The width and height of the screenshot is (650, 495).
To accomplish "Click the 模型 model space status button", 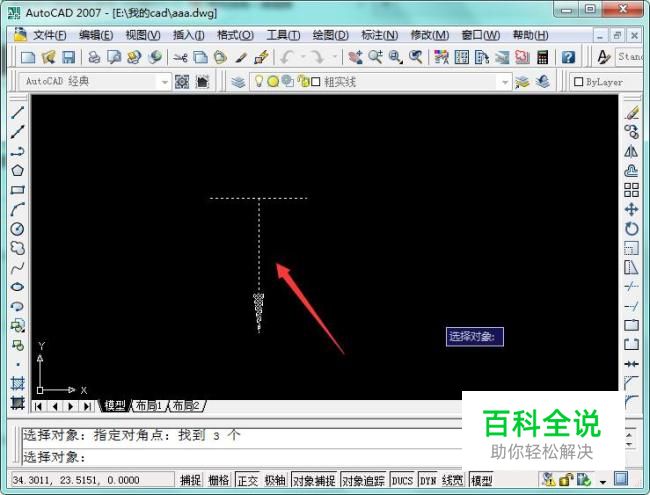I will pos(482,480).
